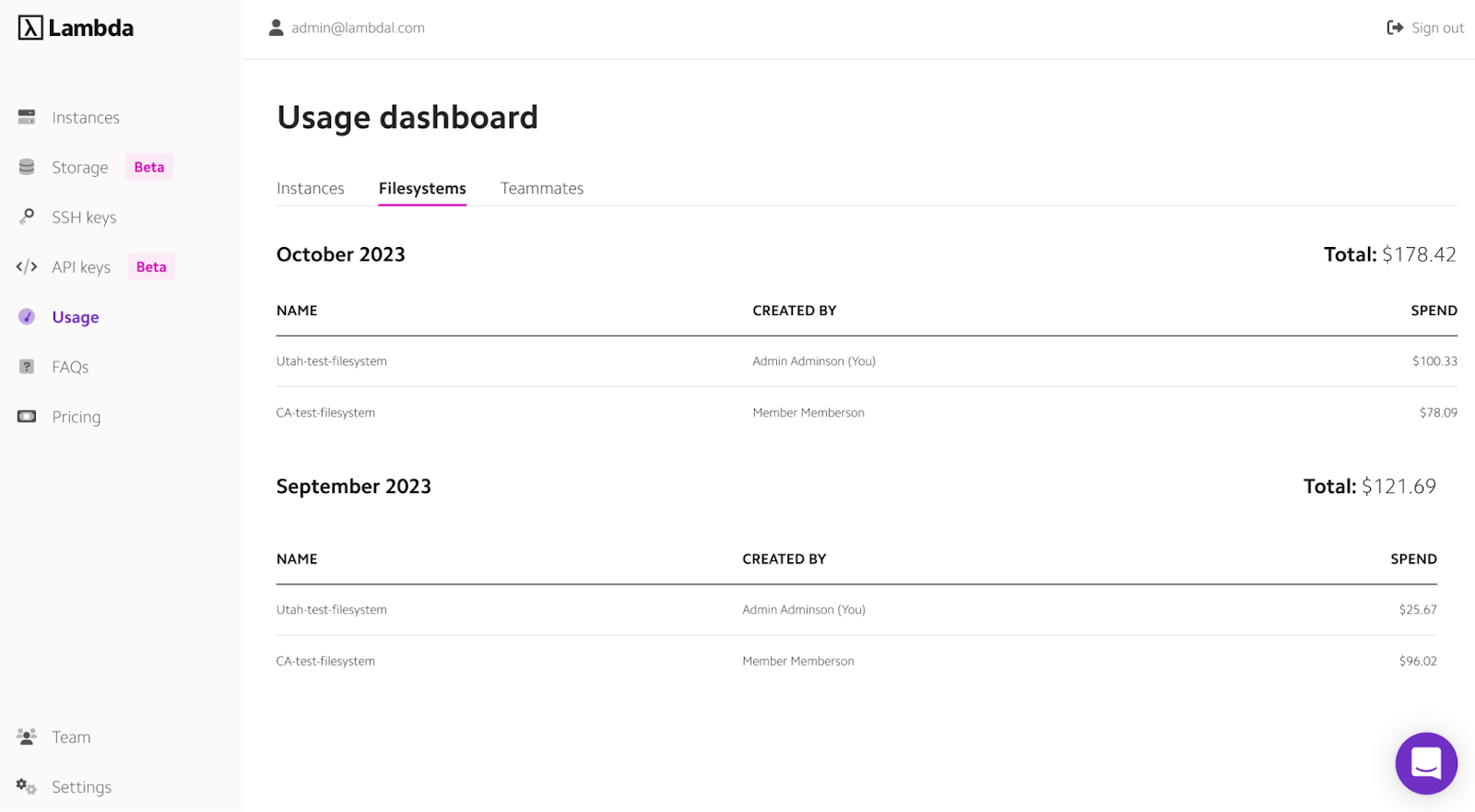Click the Settings gear icon
Viewport: 1475px width, 812px height.
pos(26,786)
